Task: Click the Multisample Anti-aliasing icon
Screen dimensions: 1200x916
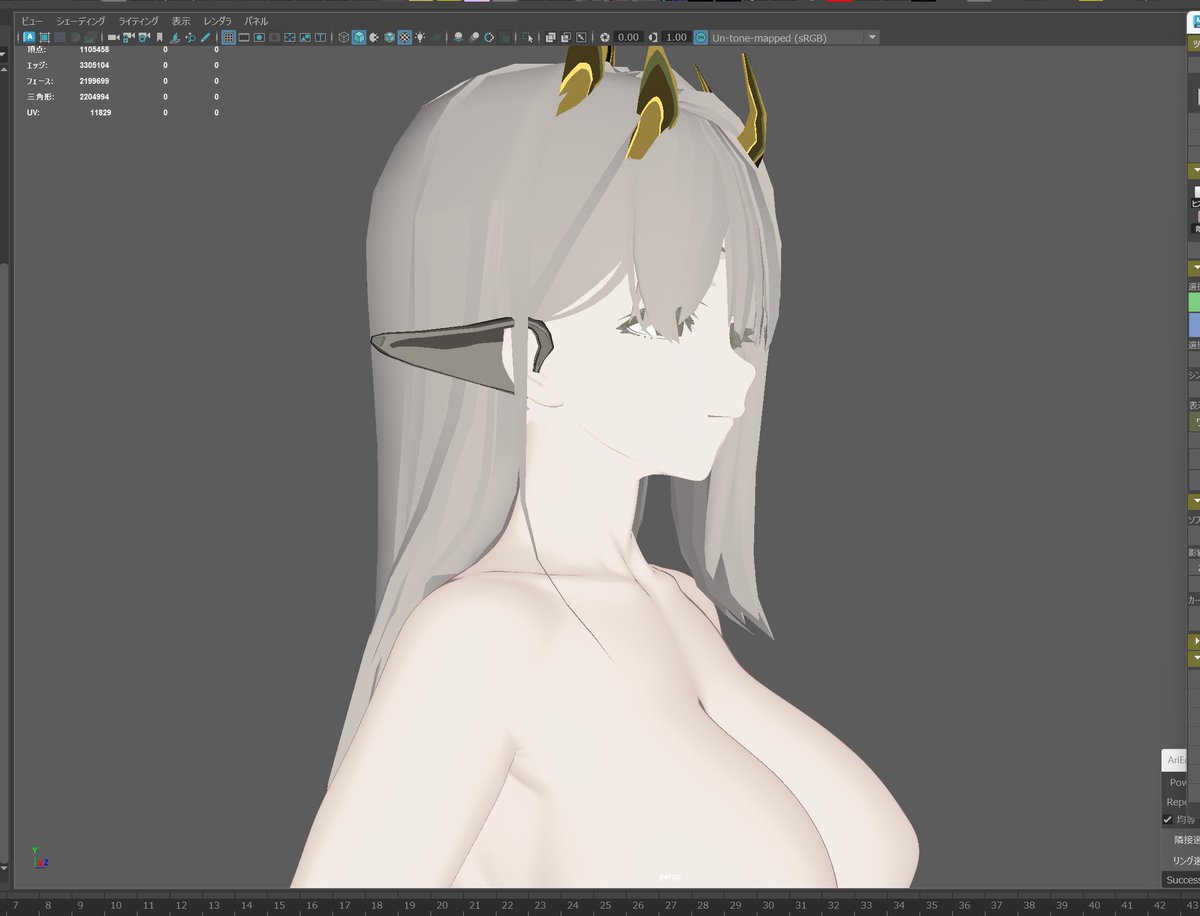Action: click(488, 37)
